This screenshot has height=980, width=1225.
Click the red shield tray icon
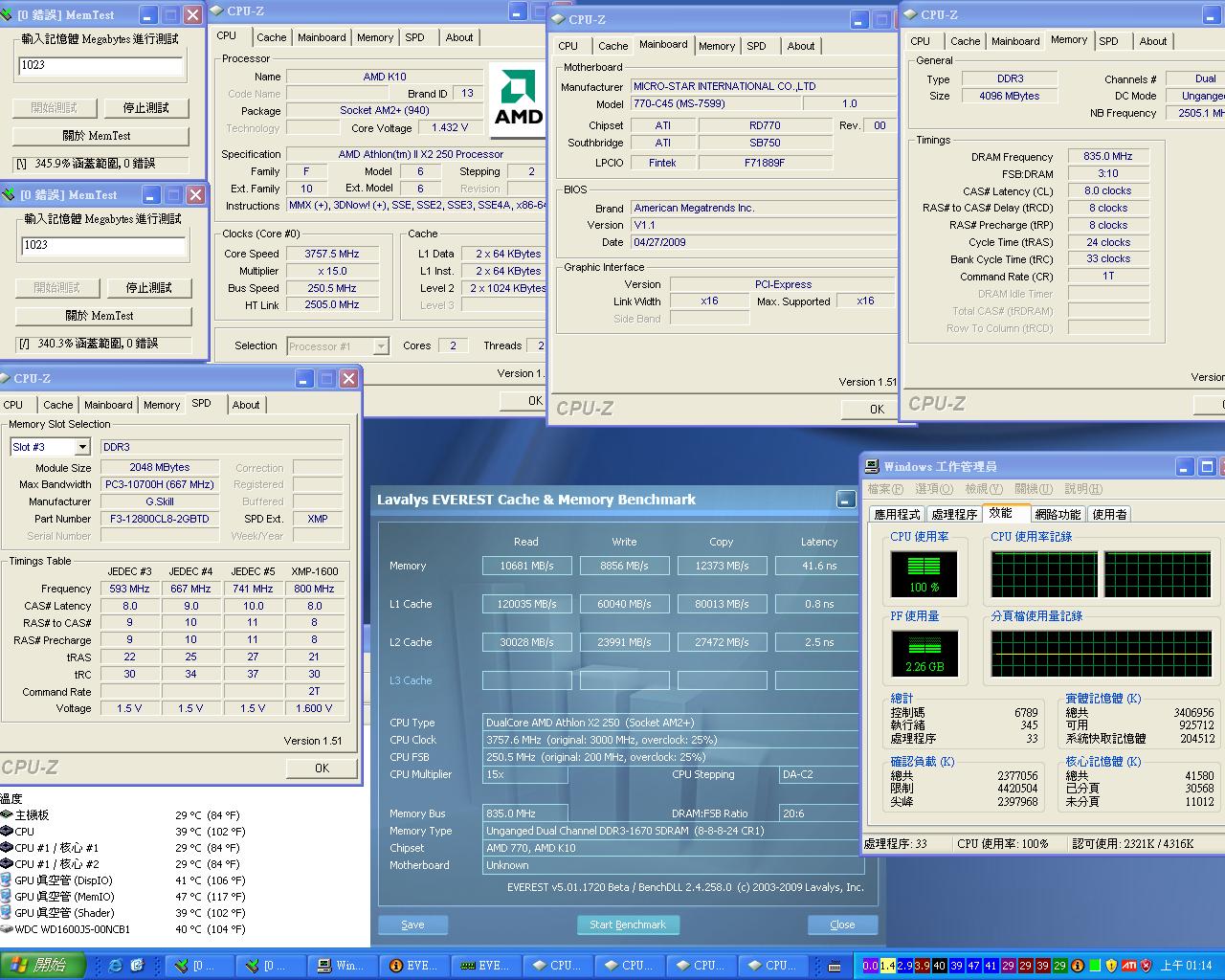[x=1146, y=966]
